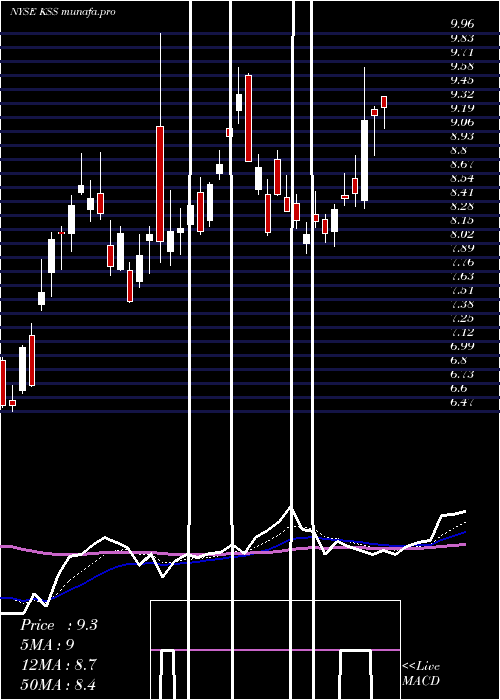Screen dimensions: 500x700
Task: Click the <<Live MACD label
Action: click(421, 673)
